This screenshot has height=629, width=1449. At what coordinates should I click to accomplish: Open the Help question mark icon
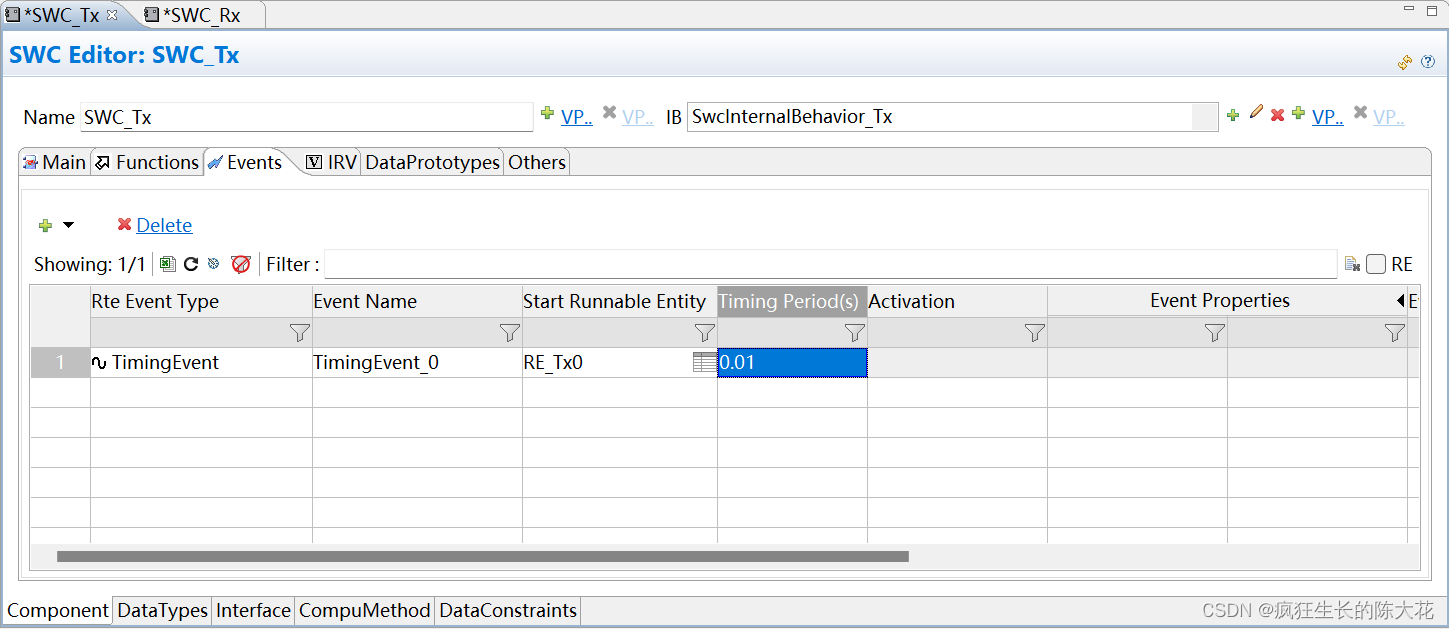point(1428,61)
